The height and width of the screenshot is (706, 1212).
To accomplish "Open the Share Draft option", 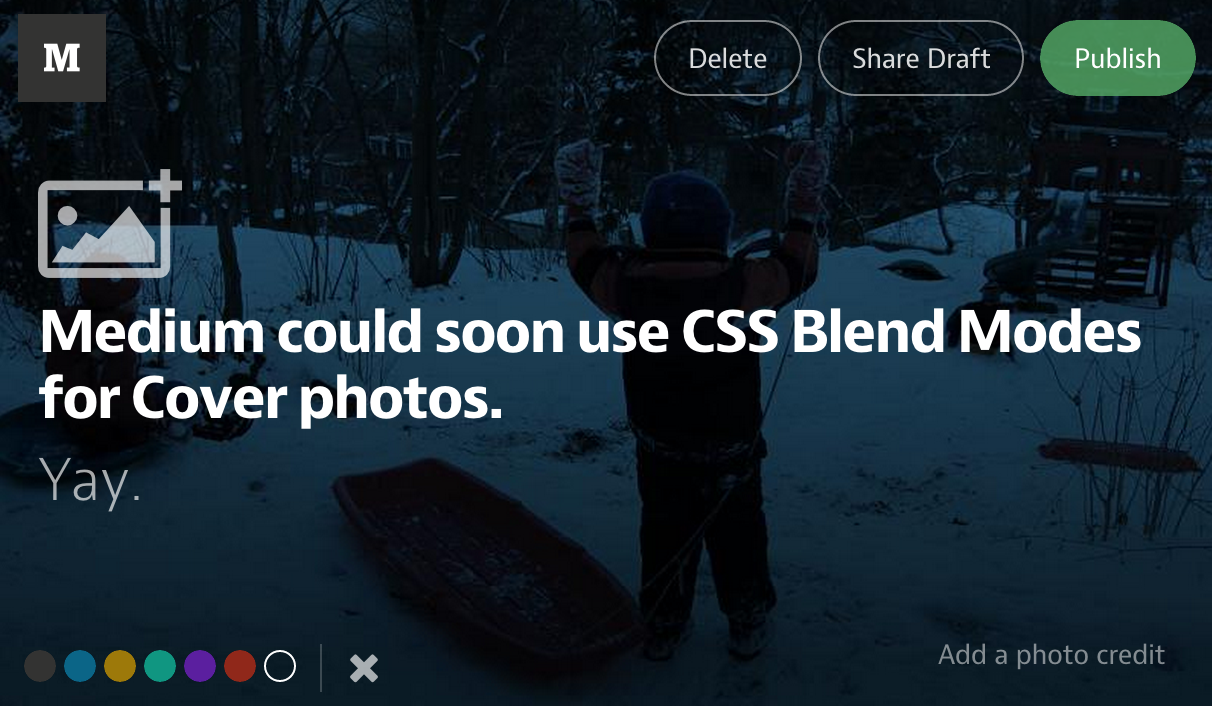I will 921,59.
